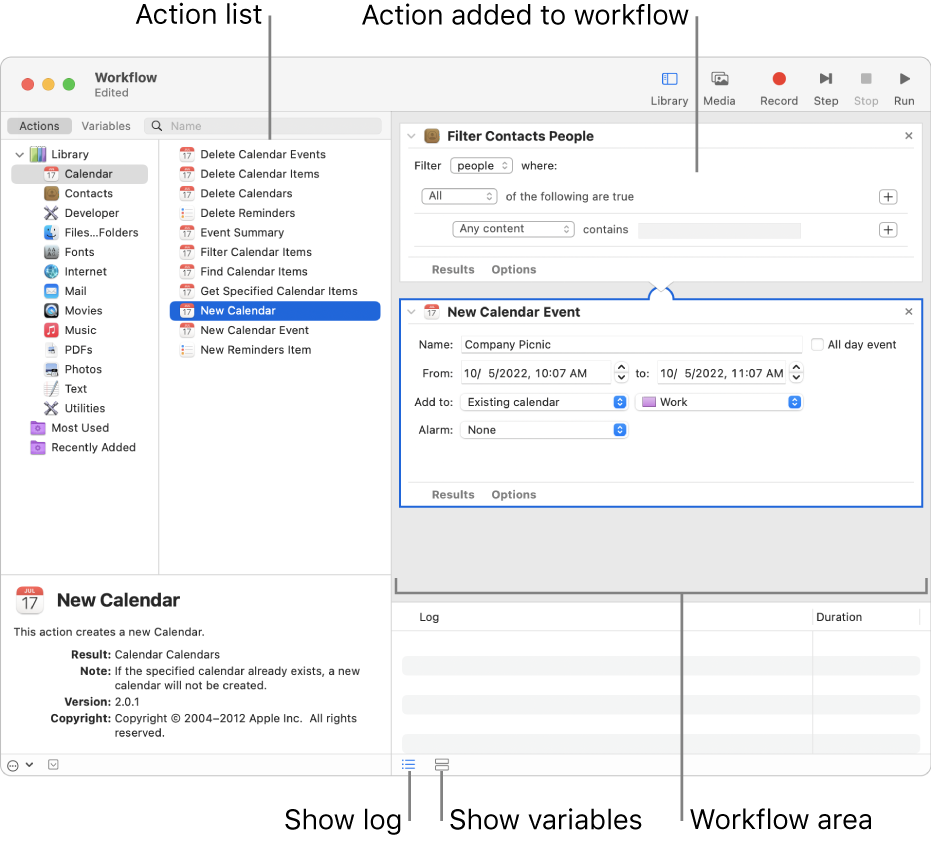Viewport: 932px width, 842px height.
Task: Collapse the Library tree disclosure triangle
Action: (x=18, y=154)
